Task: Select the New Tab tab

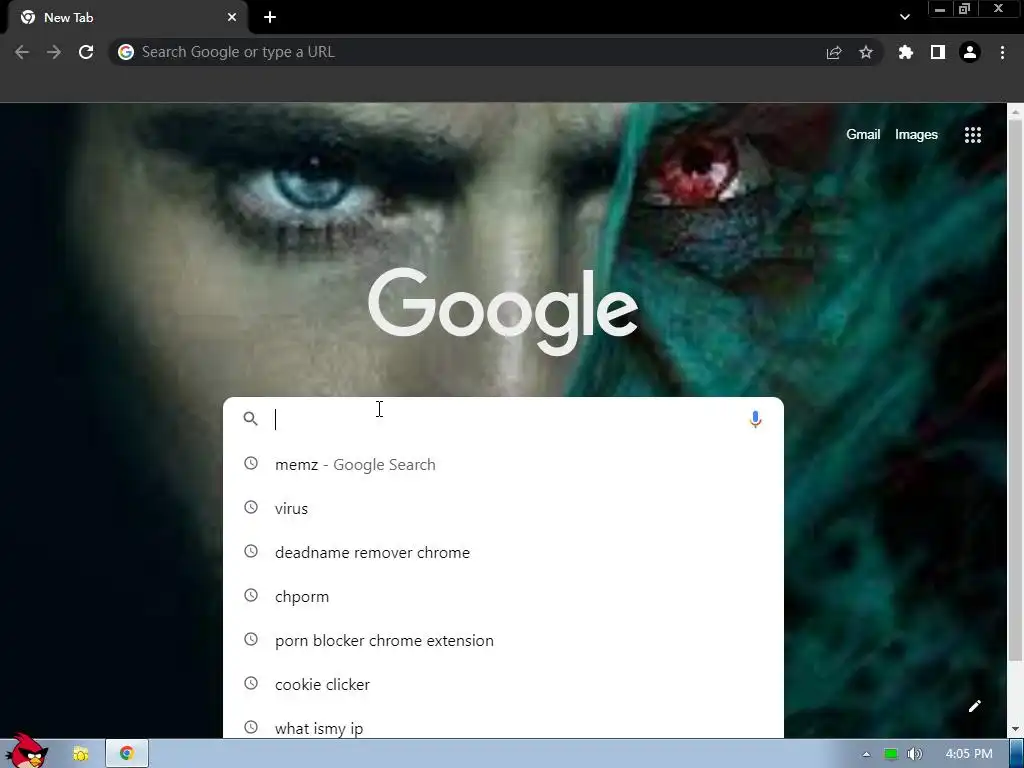Action: pyautogui.click(x=127, y=18)
